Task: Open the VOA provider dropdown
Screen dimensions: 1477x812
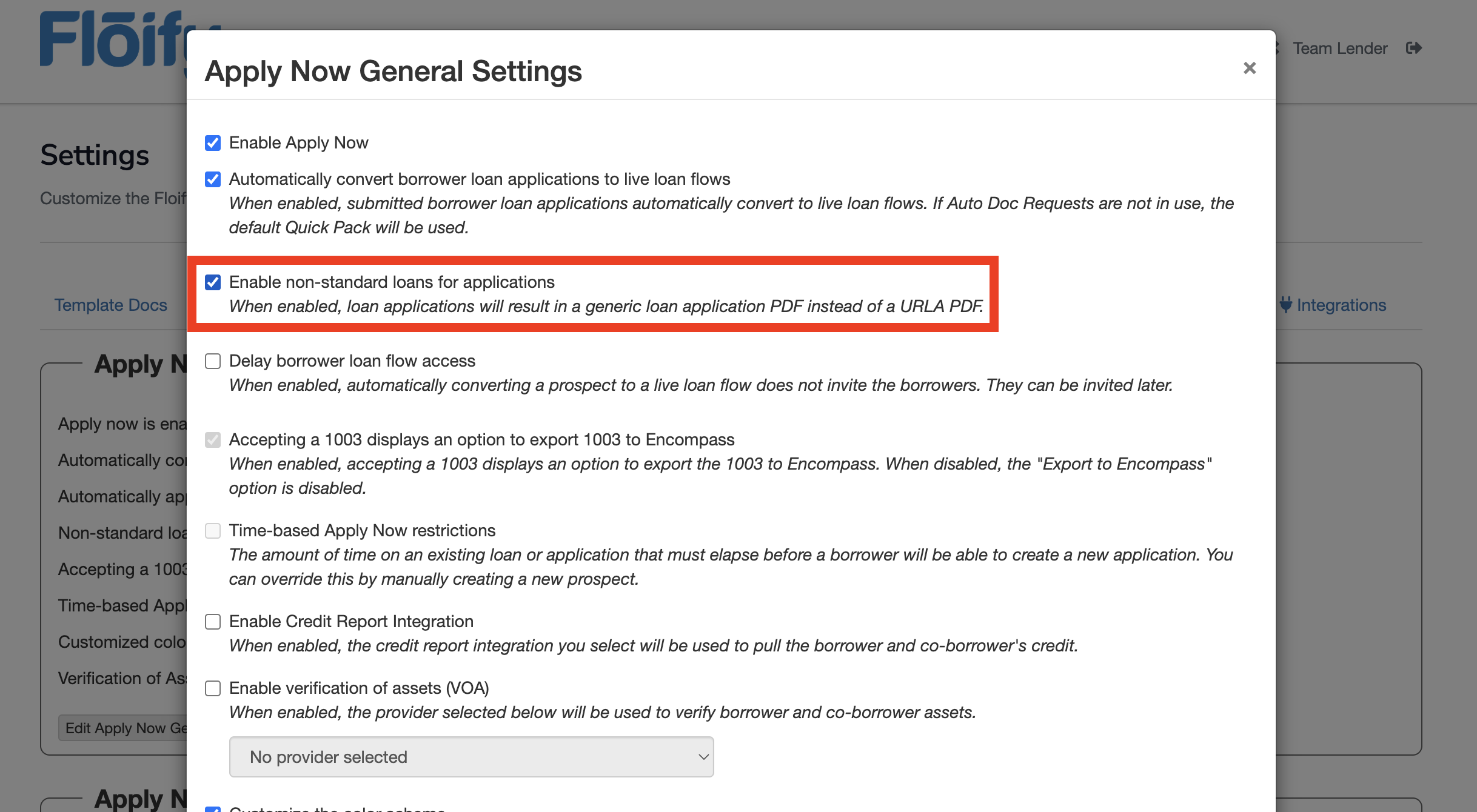Action: click(x=471, y=757)
